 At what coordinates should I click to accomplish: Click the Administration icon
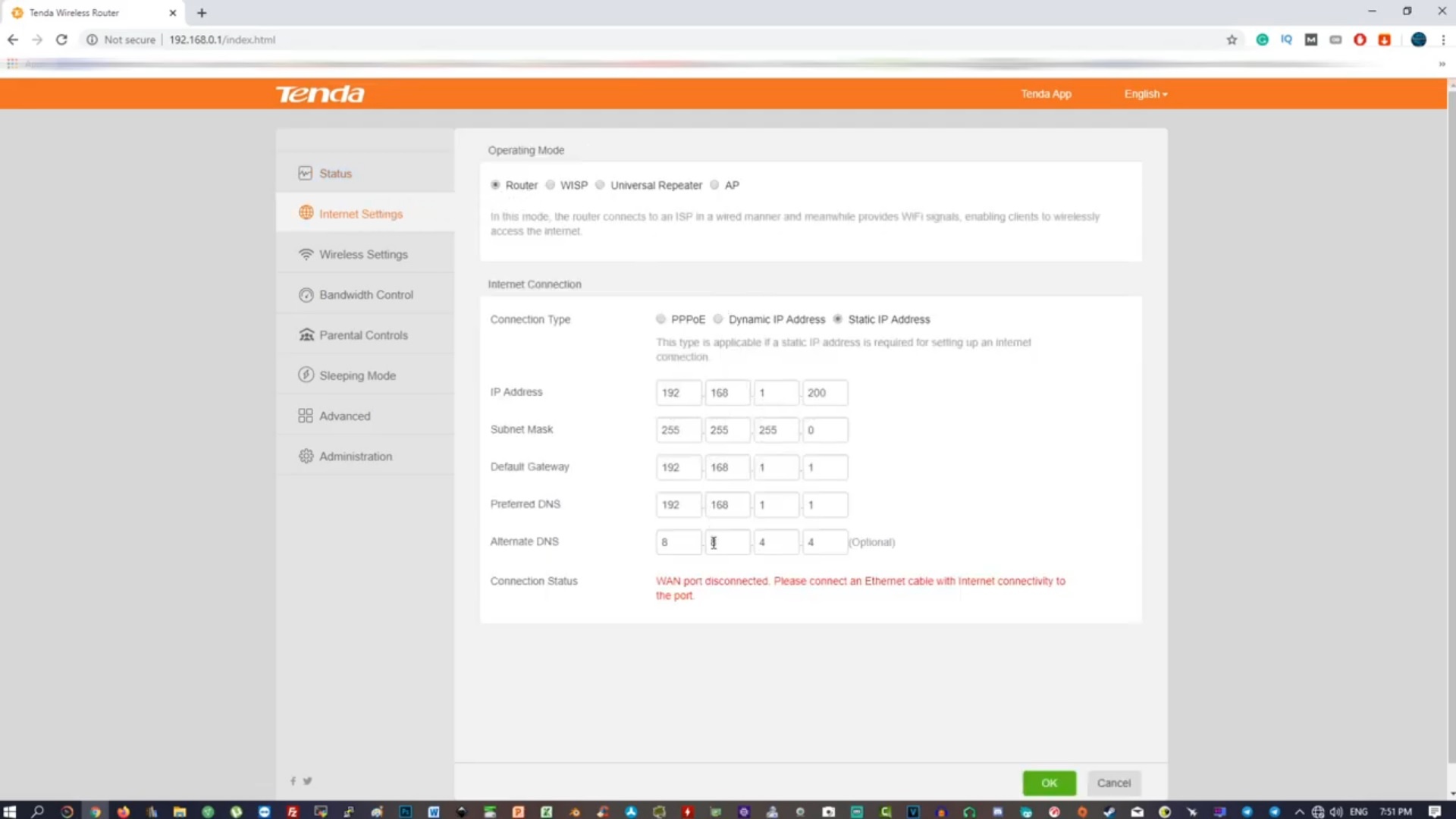pos(305,456)
